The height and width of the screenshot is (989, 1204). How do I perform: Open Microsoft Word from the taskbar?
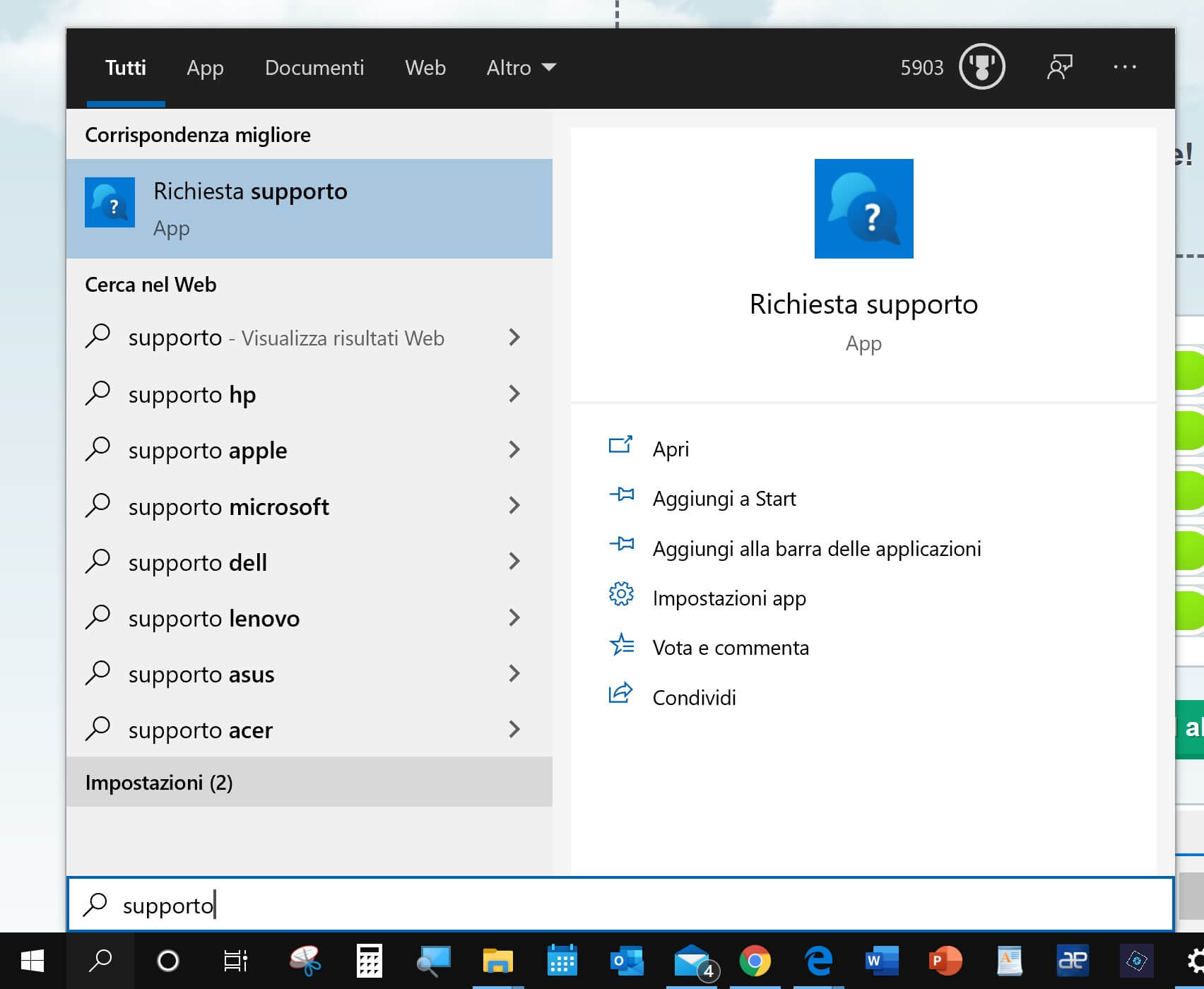point(881,961)
